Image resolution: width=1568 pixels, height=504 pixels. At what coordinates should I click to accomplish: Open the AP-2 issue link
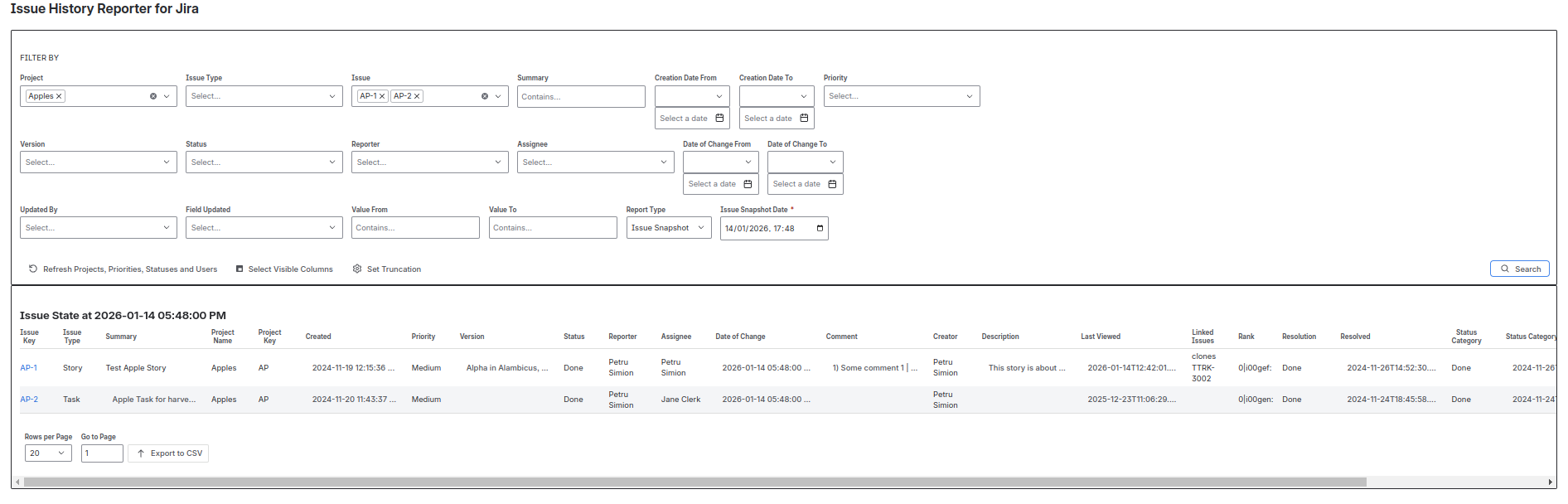pyautogui.click(x=29, y=400)
